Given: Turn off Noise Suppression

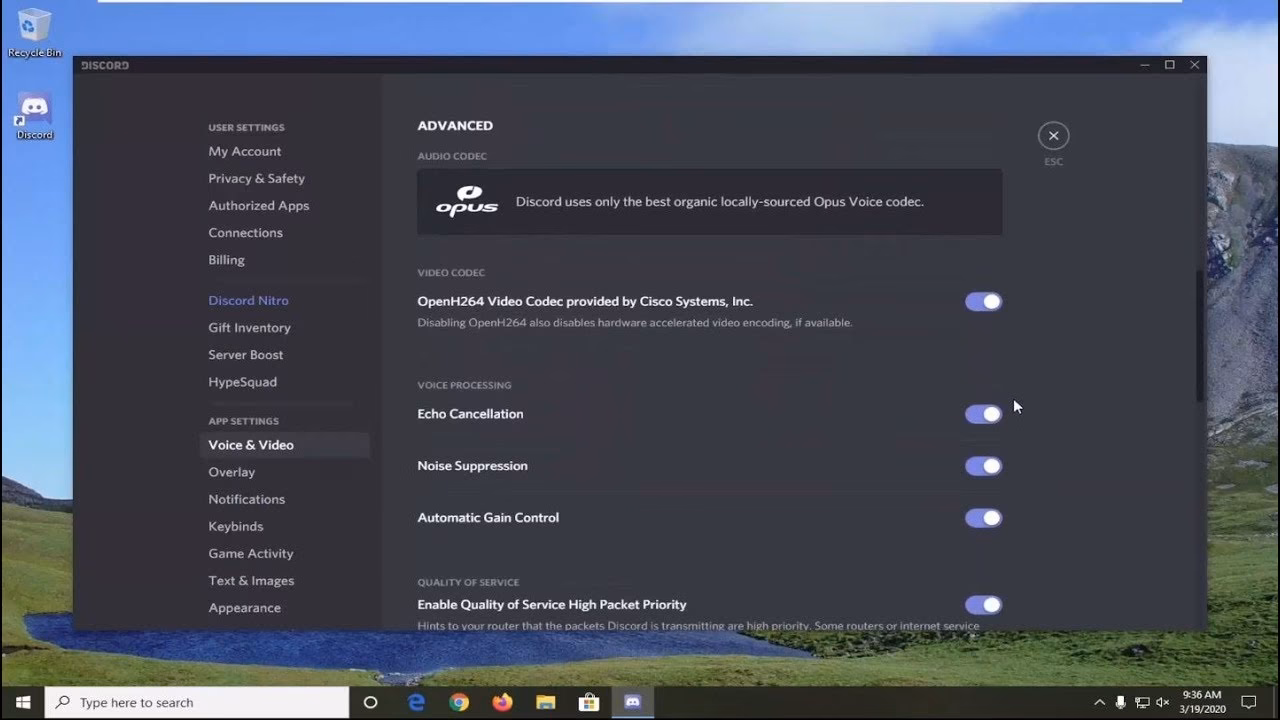Looking at the screenshot, I should (x=983, y=466).
